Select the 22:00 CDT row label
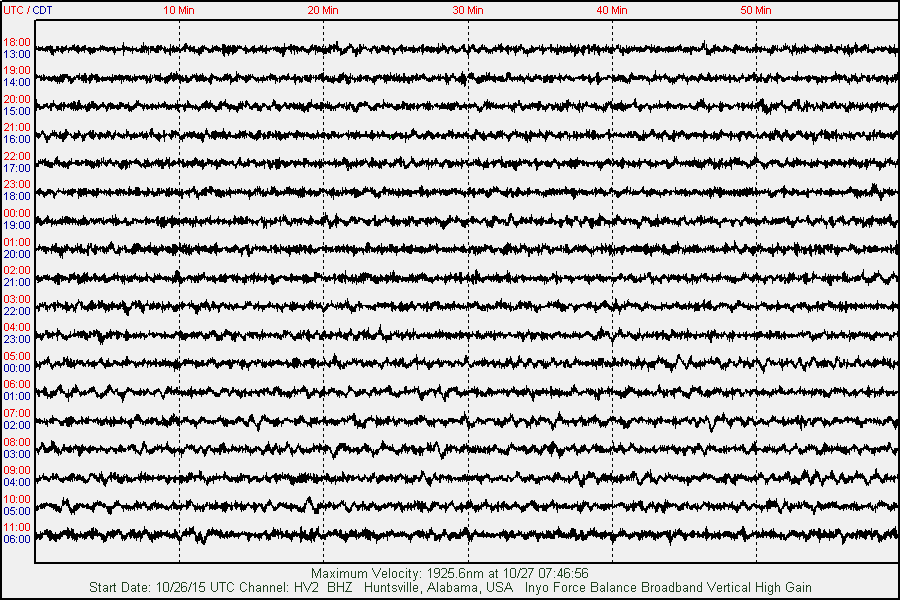The image size is (900, 600). [17, 311]
